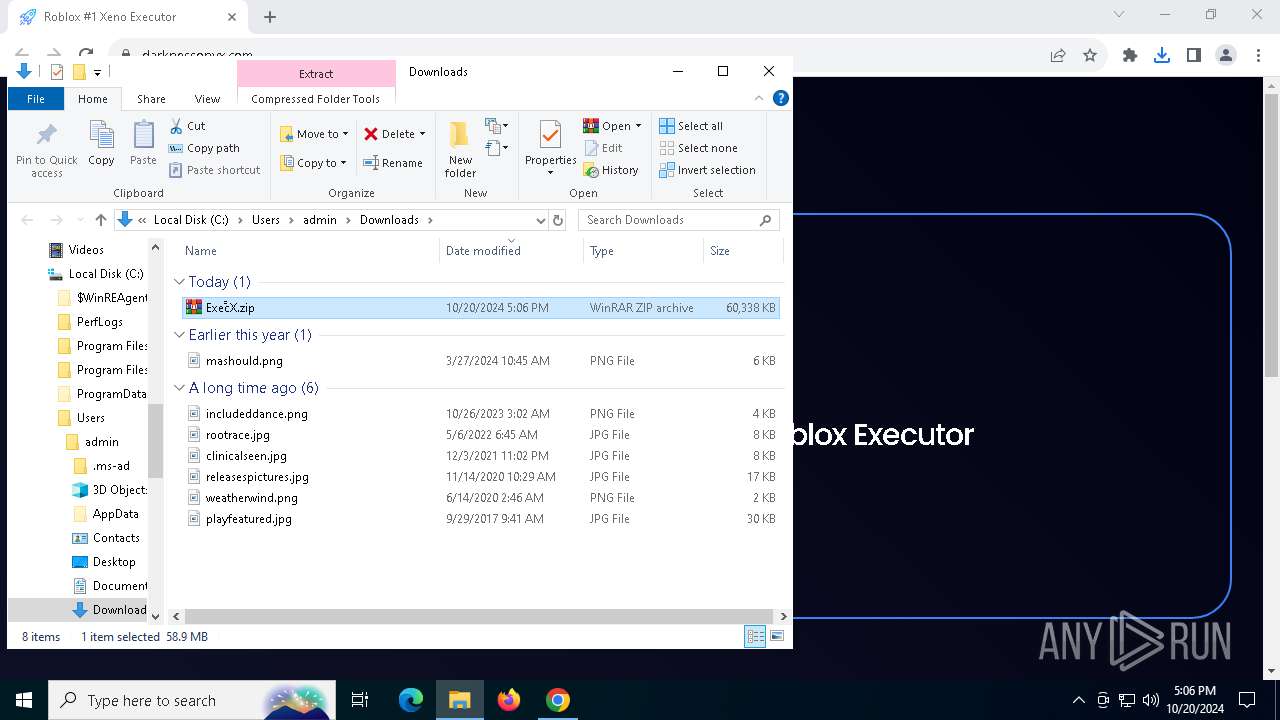Bookmark this page star icon

pyautogui.click(x=1090, y=56)
